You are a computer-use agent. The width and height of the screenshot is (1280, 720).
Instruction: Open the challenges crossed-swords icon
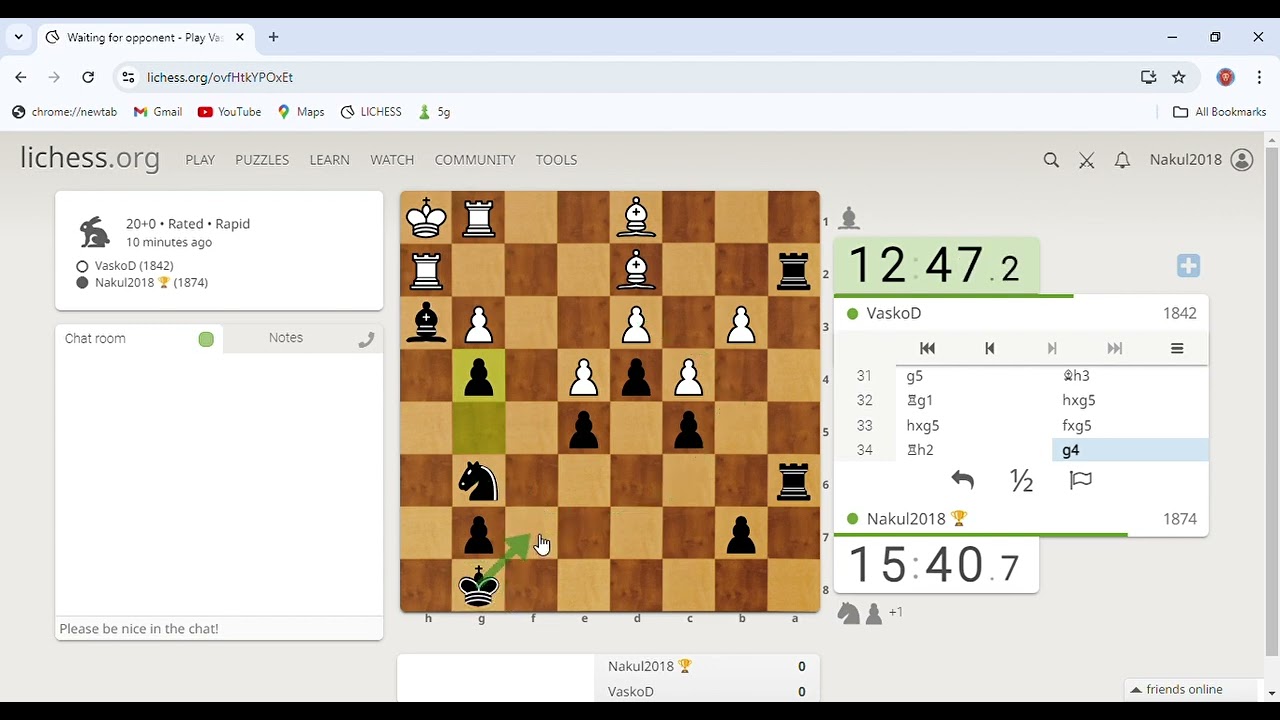(1087, 160)
